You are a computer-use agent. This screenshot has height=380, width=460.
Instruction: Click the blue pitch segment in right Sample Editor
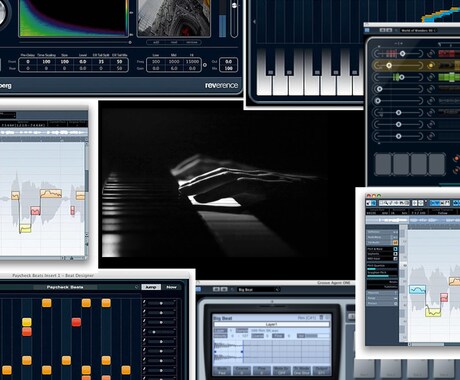pos(417,289)
